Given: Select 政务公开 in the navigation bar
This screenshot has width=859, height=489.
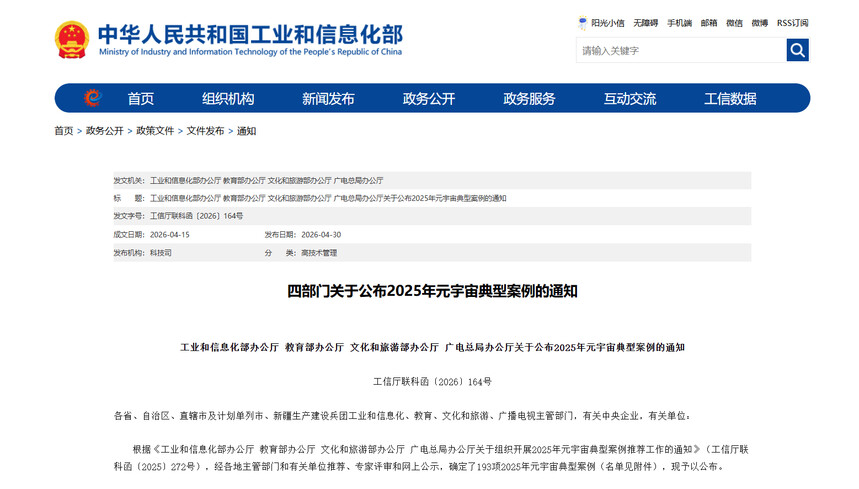Looking at the screenshot, I should click(x=428, y=99).
